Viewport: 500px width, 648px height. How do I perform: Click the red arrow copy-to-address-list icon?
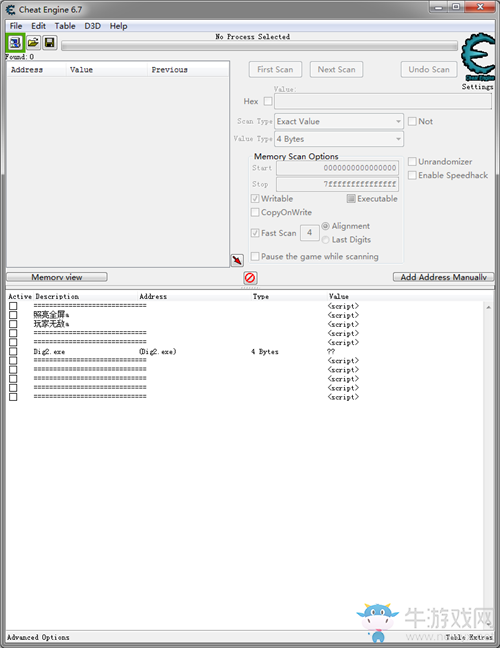coord(237,260)
